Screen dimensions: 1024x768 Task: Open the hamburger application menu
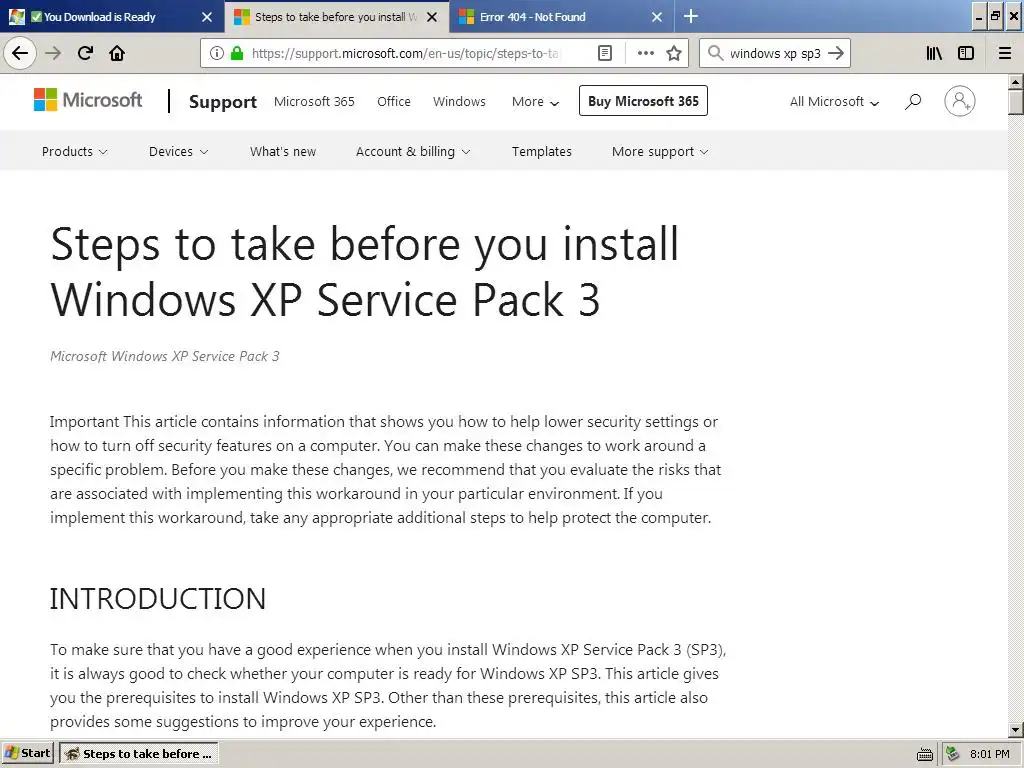(x=1005, y=54)
